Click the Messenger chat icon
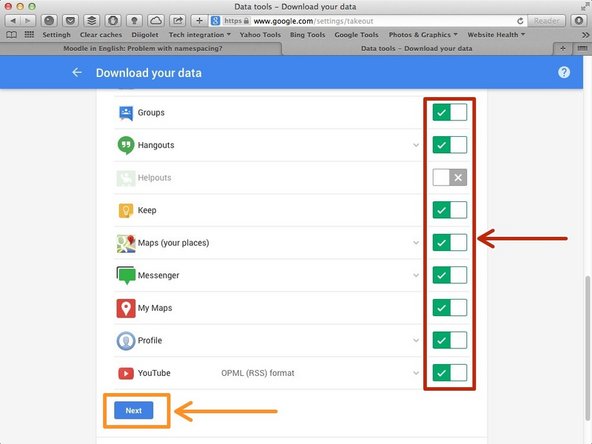Image resolution: width=592 pixels, height=444 pixels. (x=126, y=275)
